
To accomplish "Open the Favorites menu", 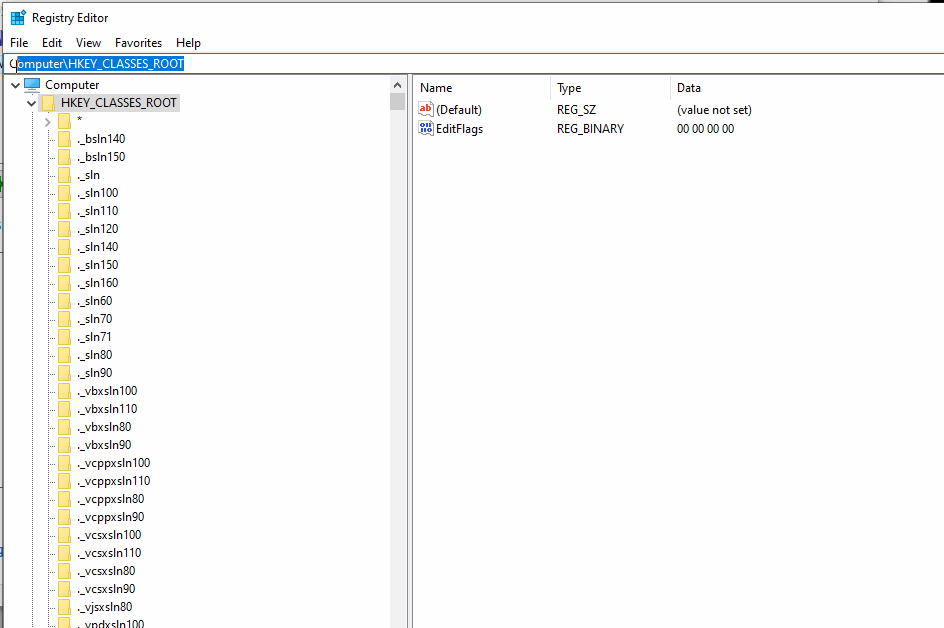I will (138, 43).
